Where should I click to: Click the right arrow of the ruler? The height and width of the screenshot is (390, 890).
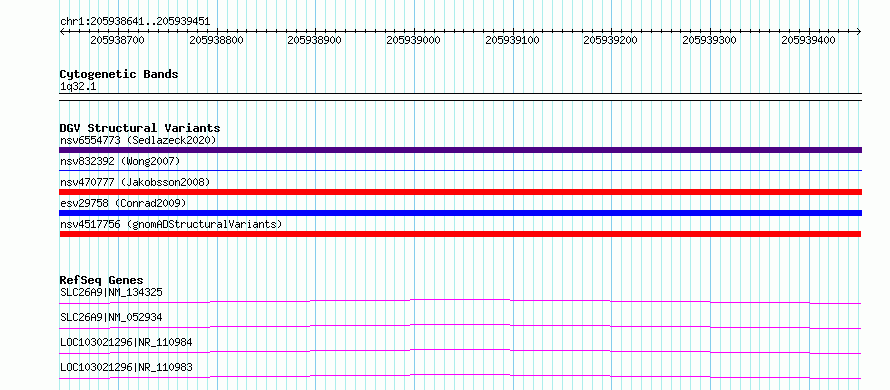[x=859, y=32]
